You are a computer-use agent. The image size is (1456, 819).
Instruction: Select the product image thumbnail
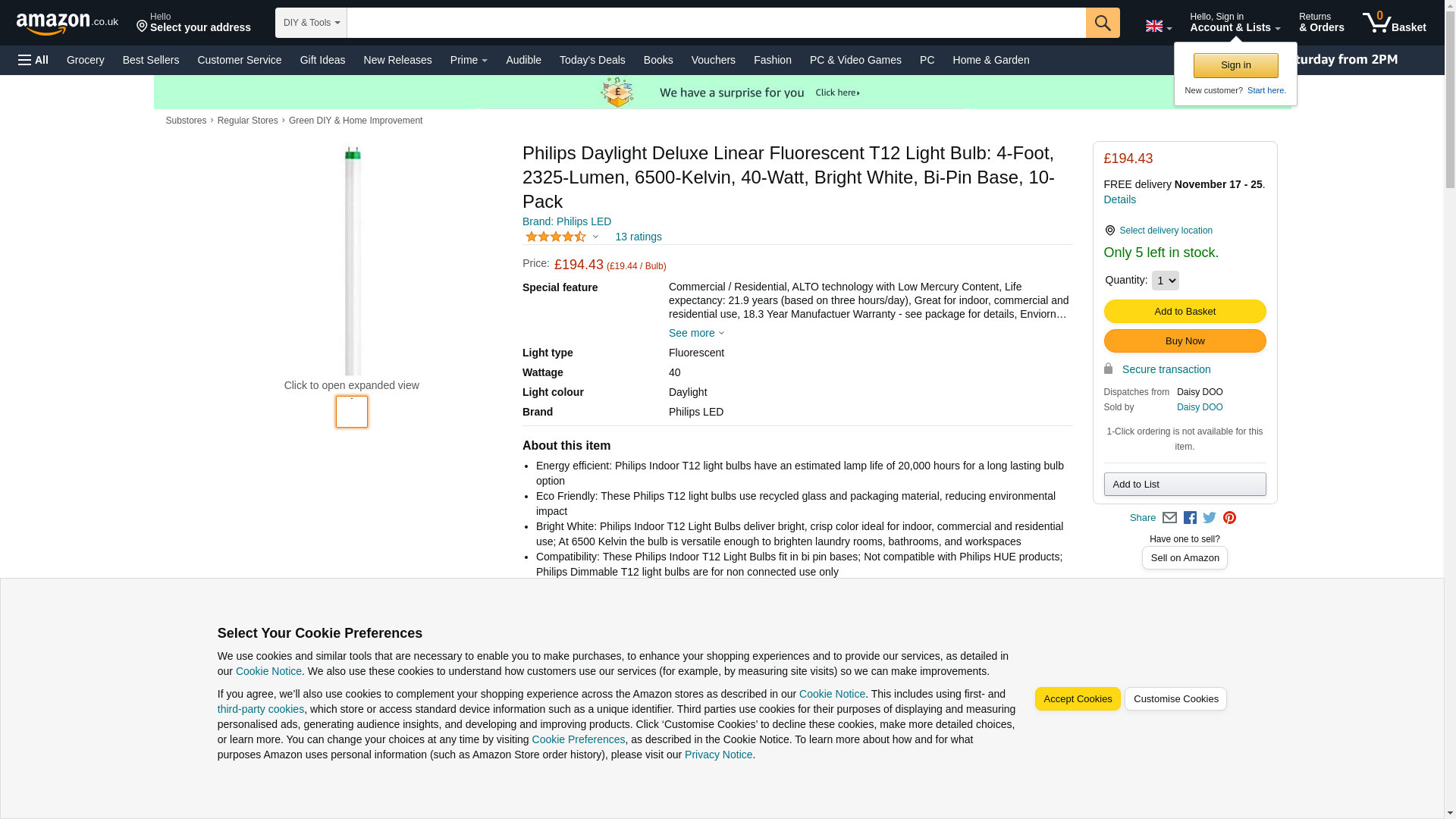click(x=352, y=412)
